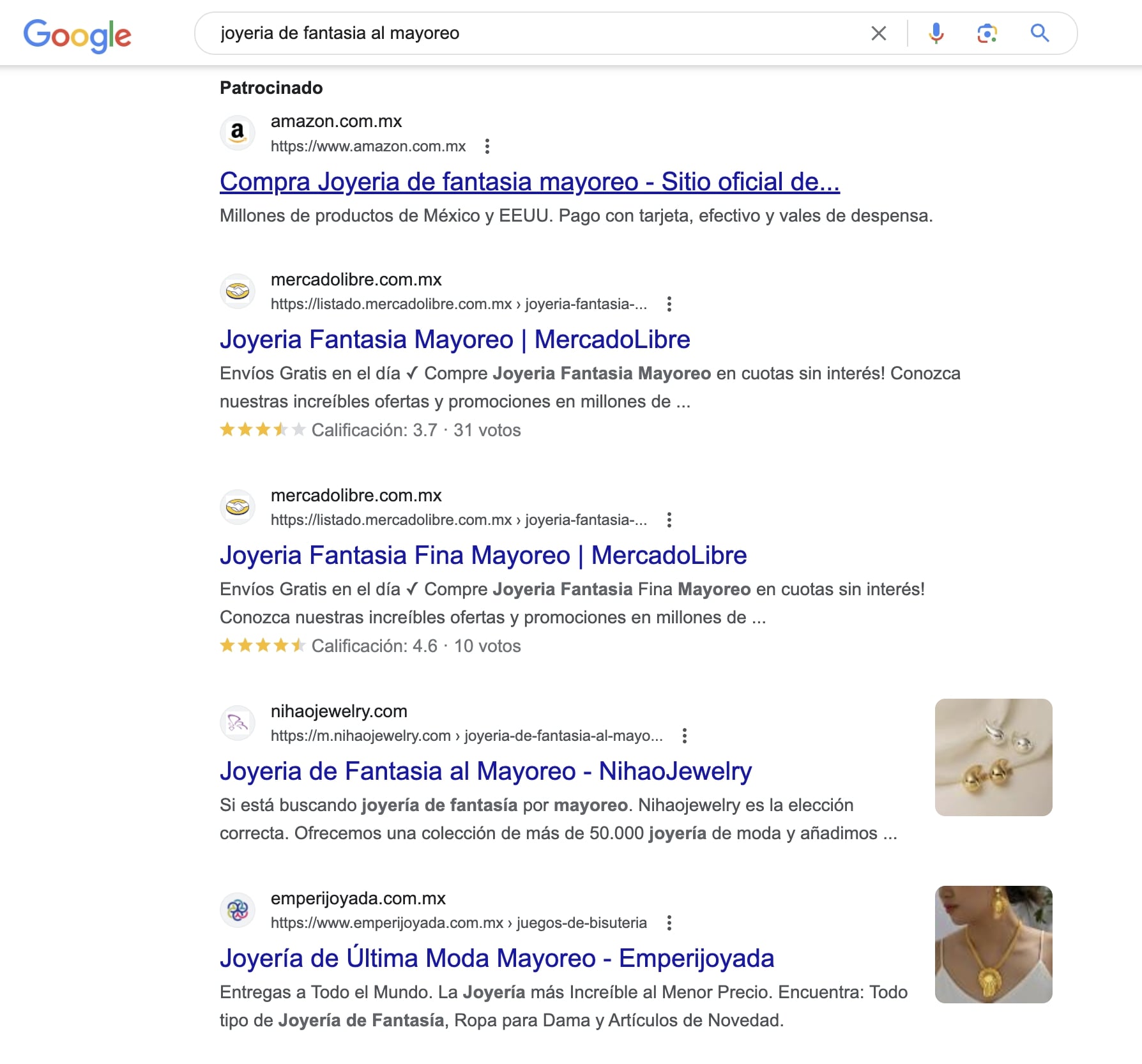This screenshot has height=1064, width=1142.
Task: Open 'Compra Joyeria de fantasia mayoreo' Amazon link
Action: tap(529, 182)
